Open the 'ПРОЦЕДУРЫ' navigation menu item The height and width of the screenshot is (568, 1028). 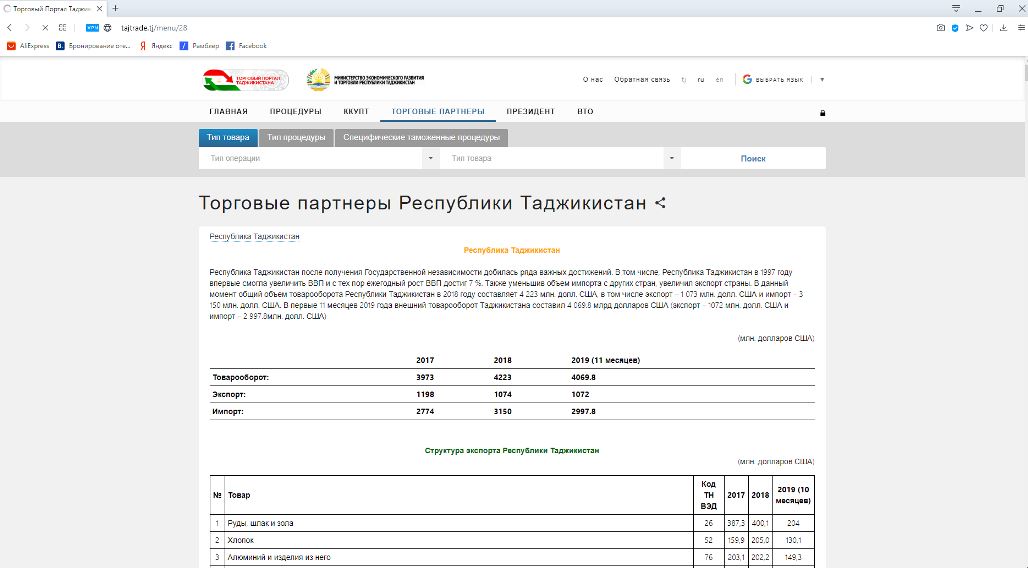tap(295, 111)
